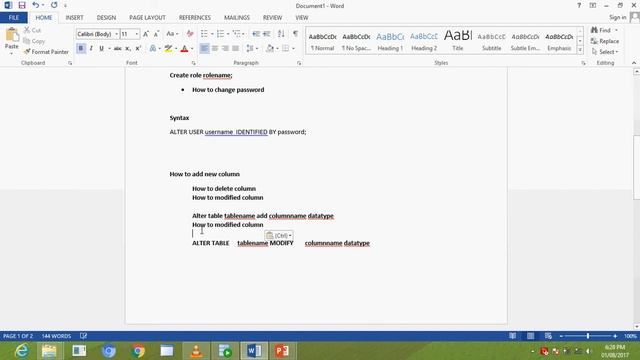The height and width of the screenshot is (360, 640).
Task: Switch to the INSERT tab
Action: coord(74,18)
